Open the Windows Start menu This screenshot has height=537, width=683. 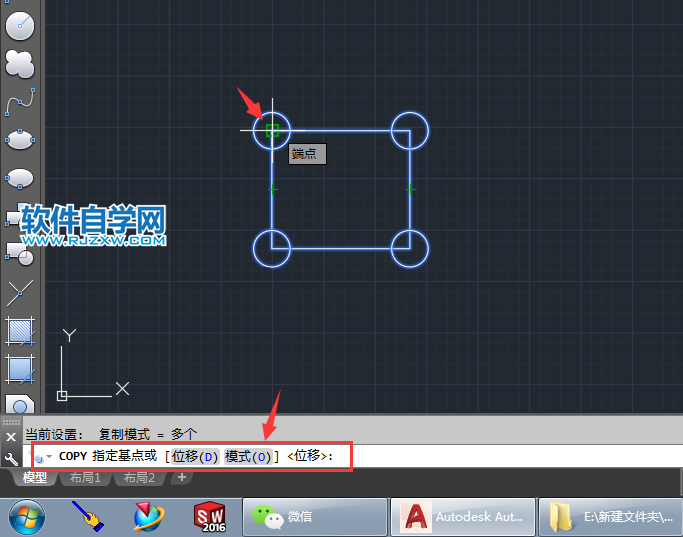coord(27,517)
